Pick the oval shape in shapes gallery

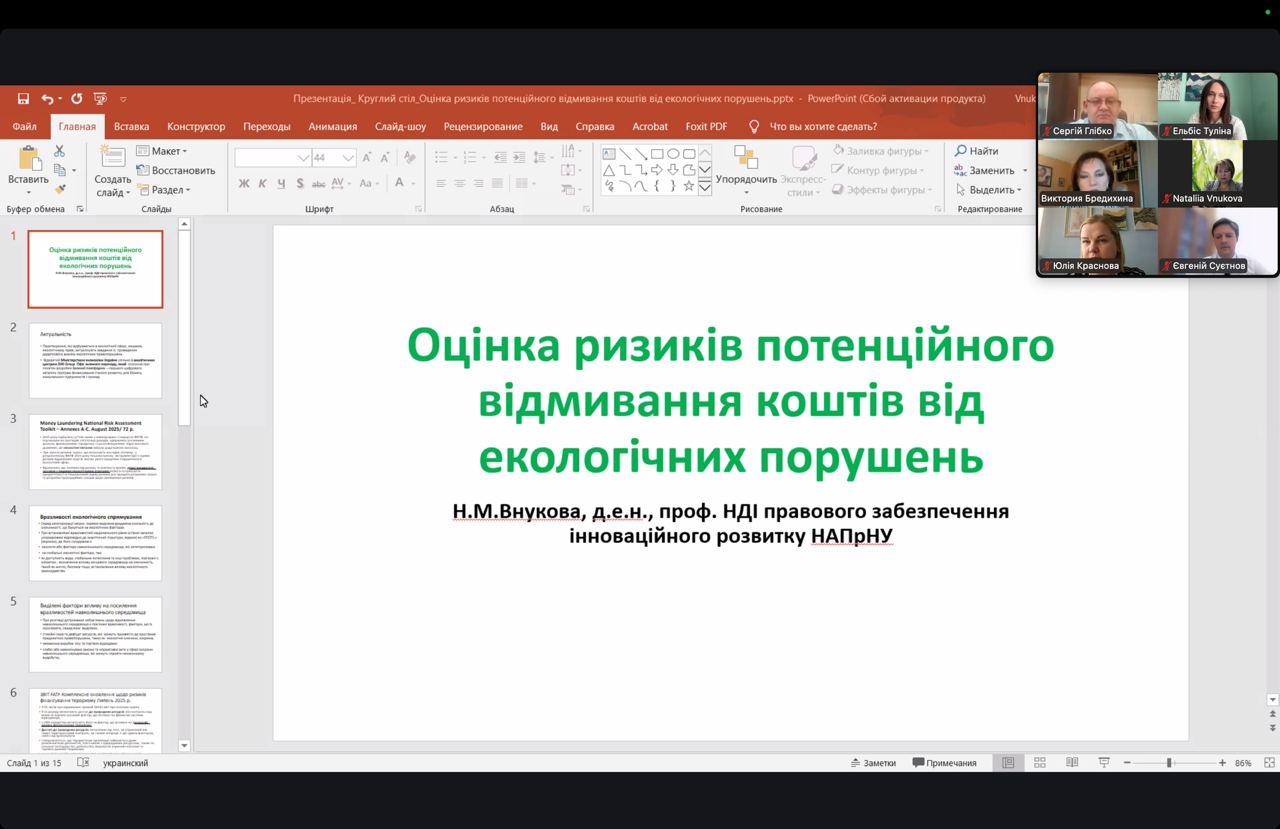pyautogui.click(x=673, y=154)
